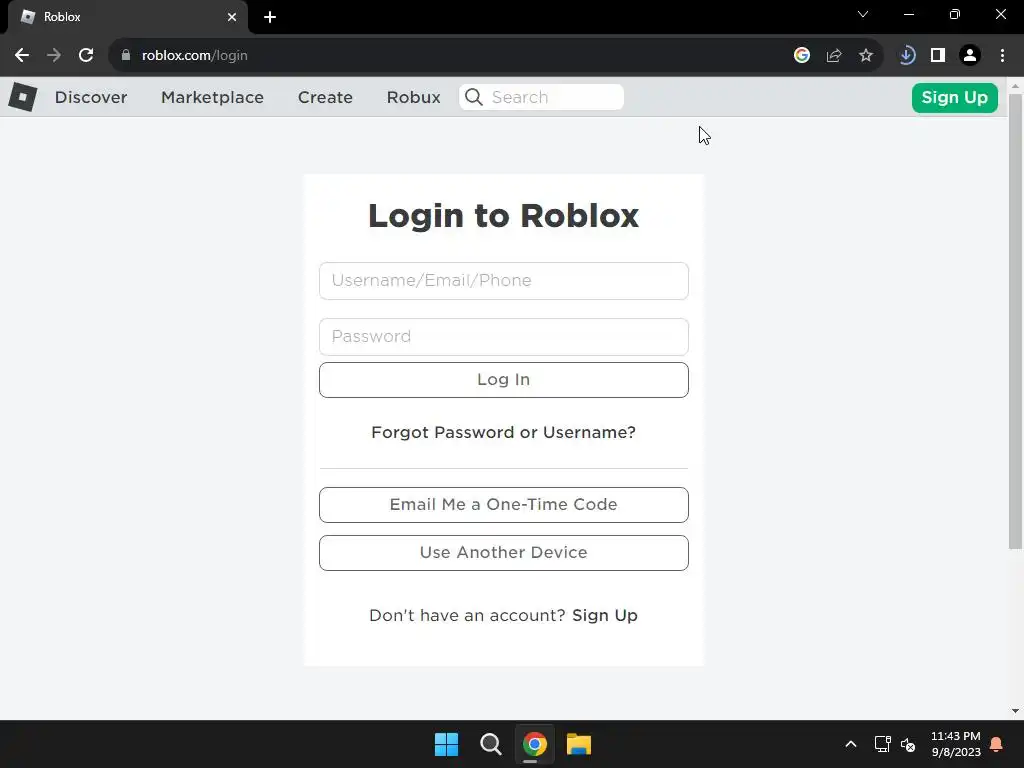
Task: Click Forgot Password or Username link
Action: (x=504, y=432)
